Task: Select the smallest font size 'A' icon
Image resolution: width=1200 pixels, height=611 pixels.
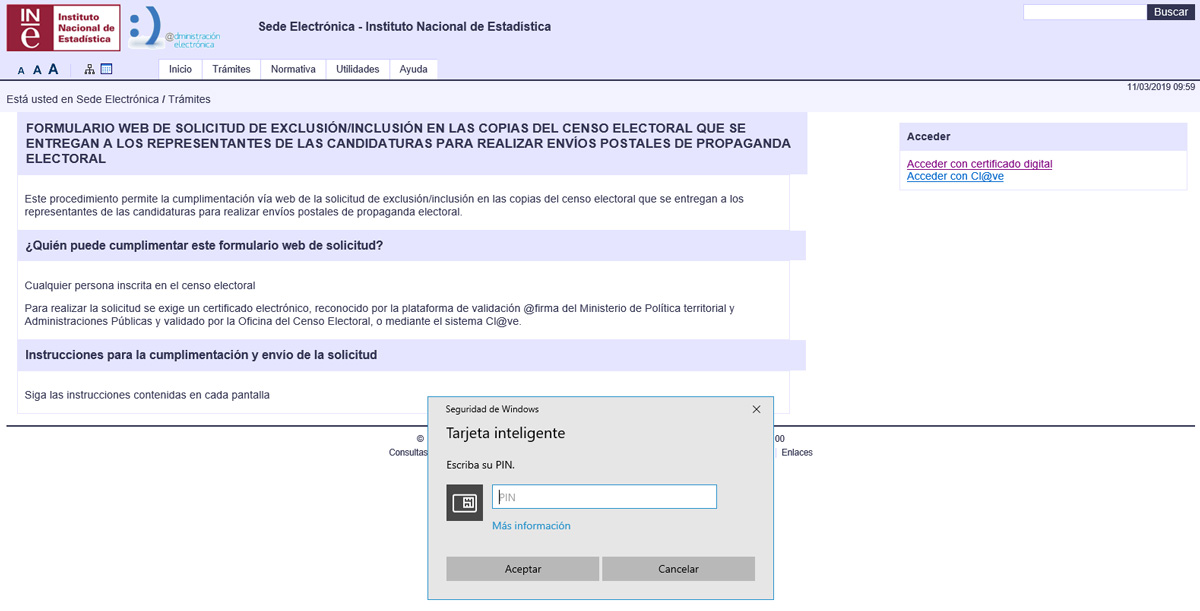Action: (21, 71)
